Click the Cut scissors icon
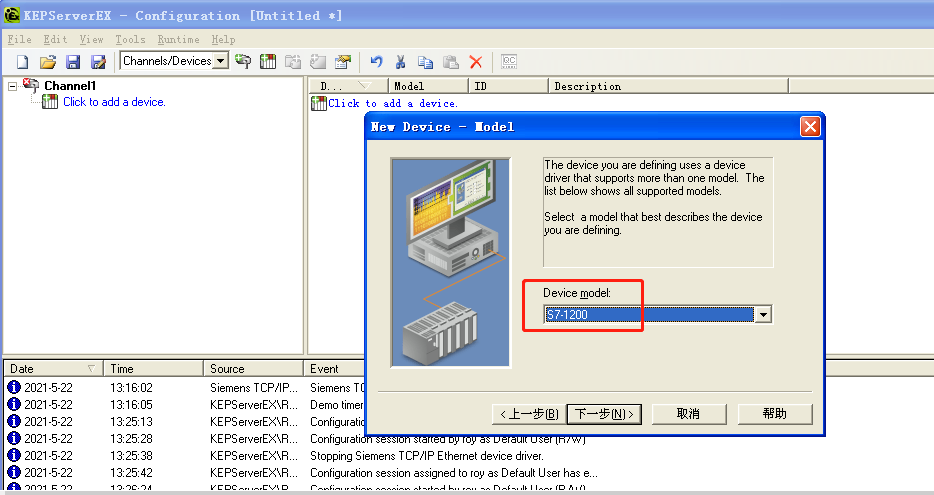Image resolution: width=934 pixels, height=495 pixels. click(401, 62)
